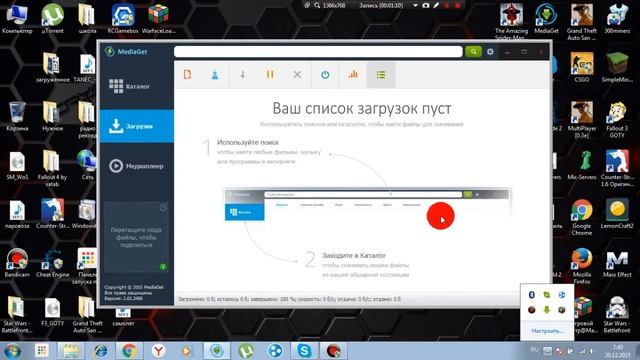Click the red record icon in tray popup
The height and width of the screenshot is (360, 640).
tap(531, 310)
